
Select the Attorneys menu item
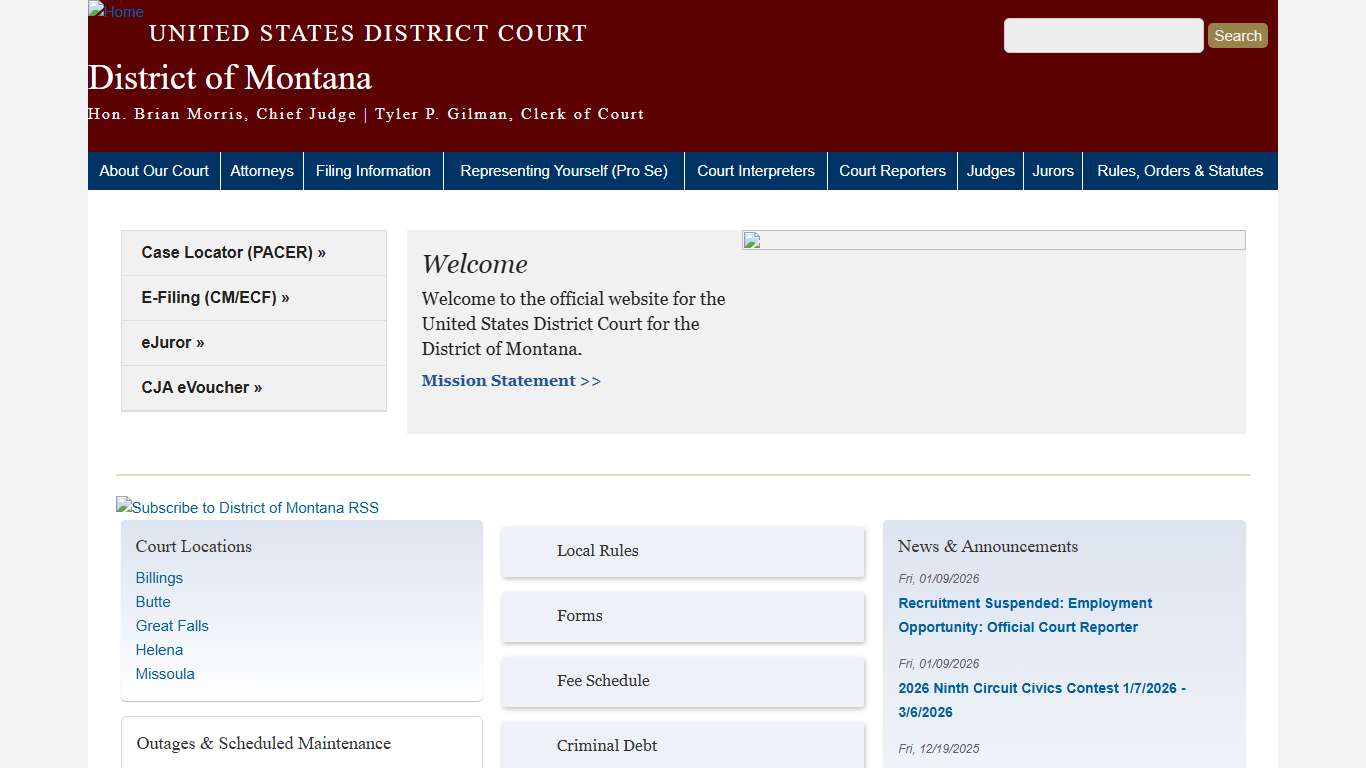(261, 170)
